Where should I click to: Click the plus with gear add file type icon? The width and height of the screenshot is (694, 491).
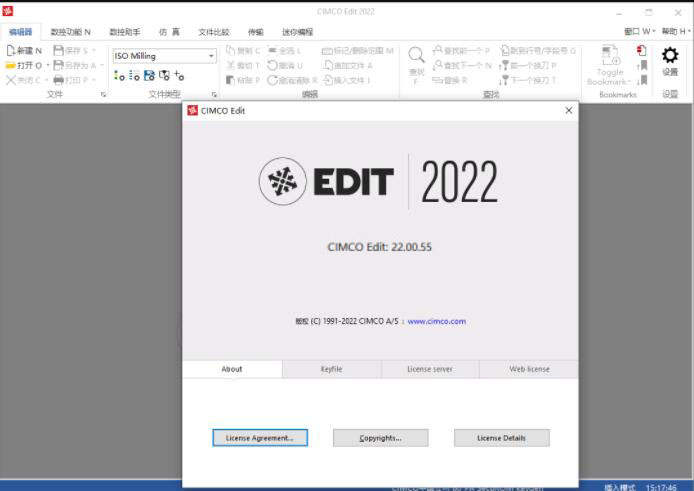point(179,76)
